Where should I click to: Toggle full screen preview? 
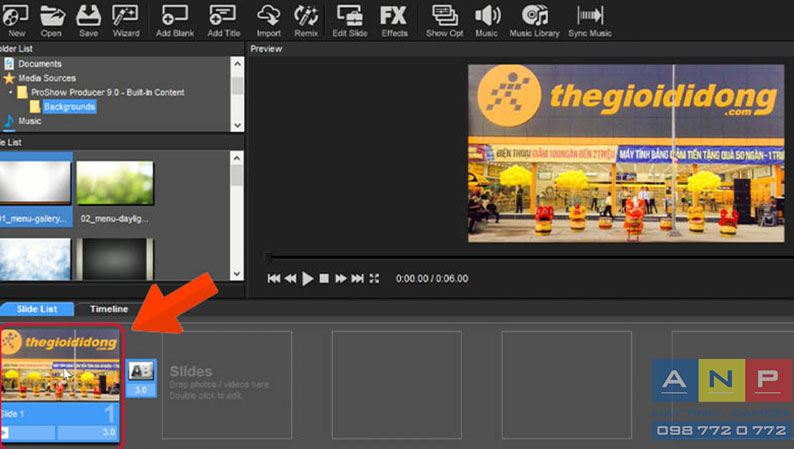[374, 278]
